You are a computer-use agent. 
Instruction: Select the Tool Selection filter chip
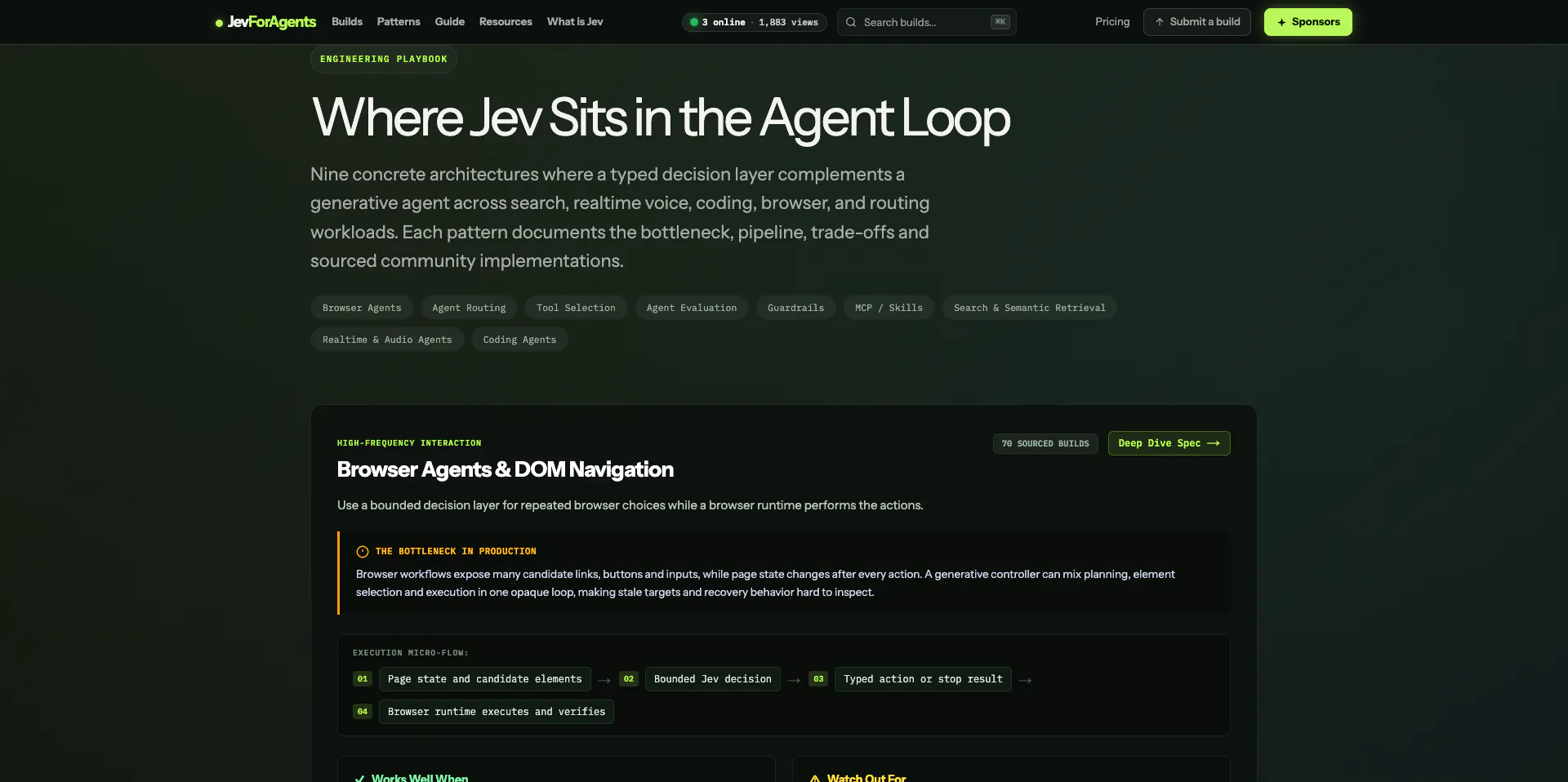[x=576, y=308]
